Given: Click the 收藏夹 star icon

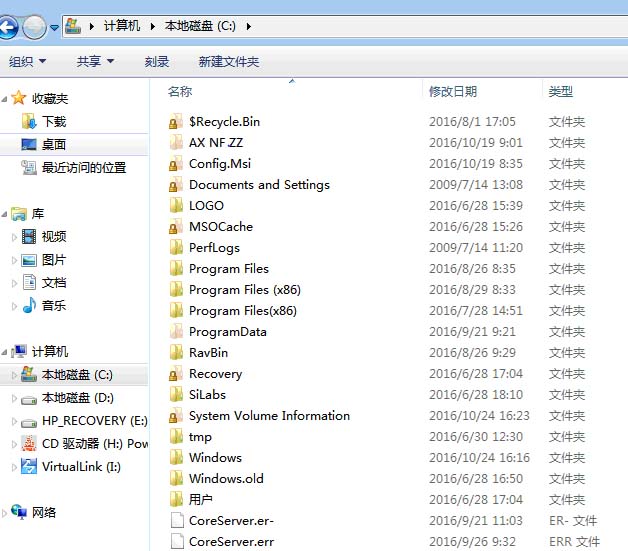Looking at the screenshot, I should [18, 98].
